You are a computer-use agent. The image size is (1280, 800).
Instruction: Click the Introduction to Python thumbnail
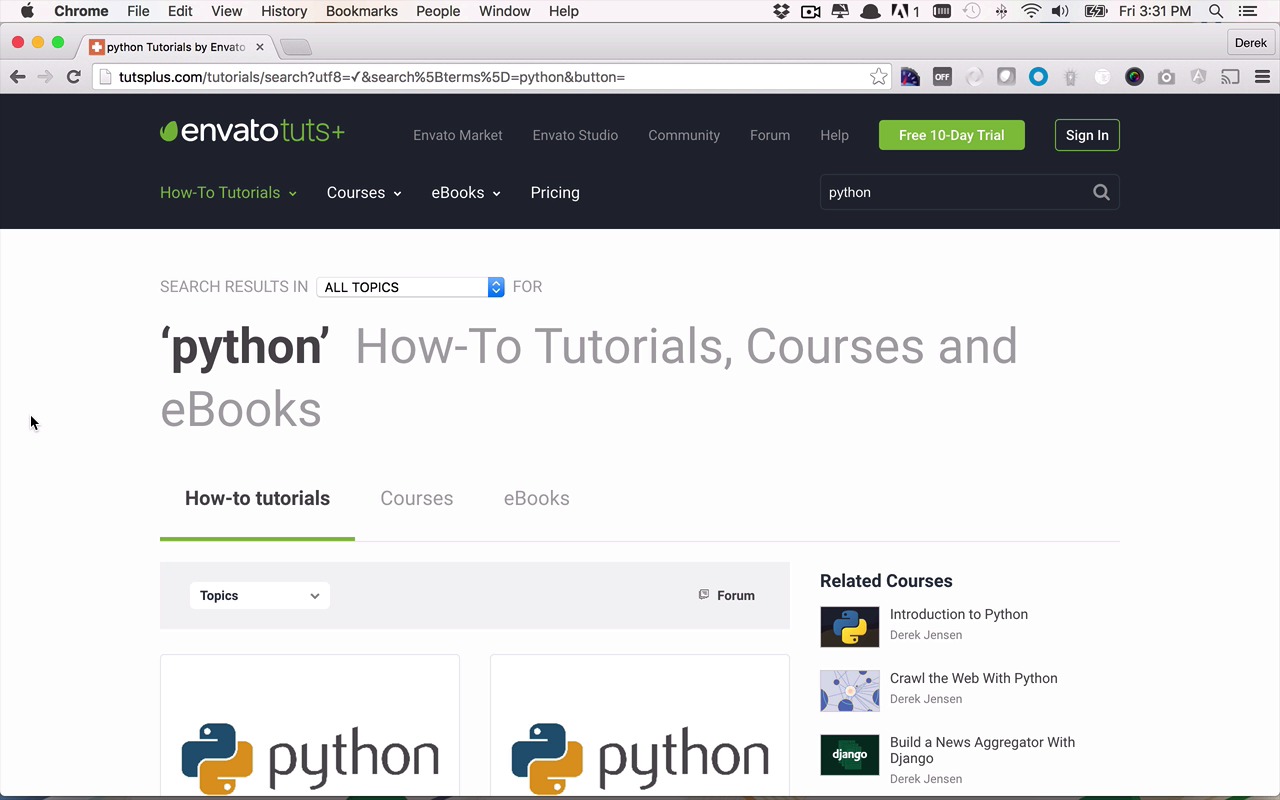850,627
